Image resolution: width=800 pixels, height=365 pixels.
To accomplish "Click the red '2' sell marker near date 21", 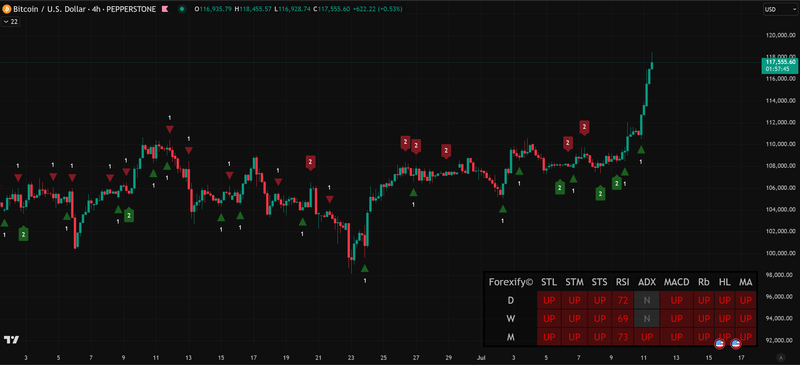I will click(311, 162).
